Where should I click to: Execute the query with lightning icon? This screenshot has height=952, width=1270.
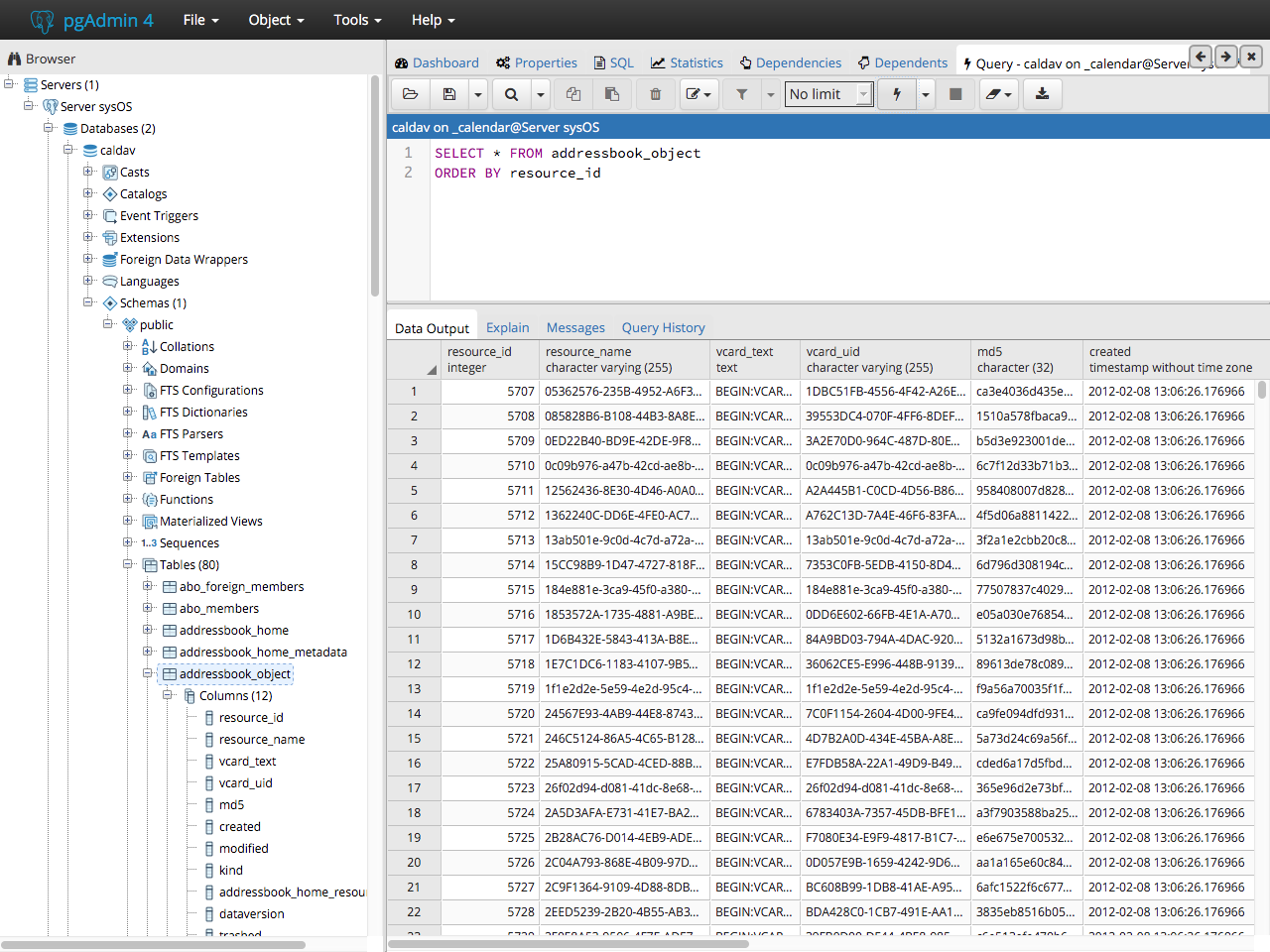click(897, 94)
